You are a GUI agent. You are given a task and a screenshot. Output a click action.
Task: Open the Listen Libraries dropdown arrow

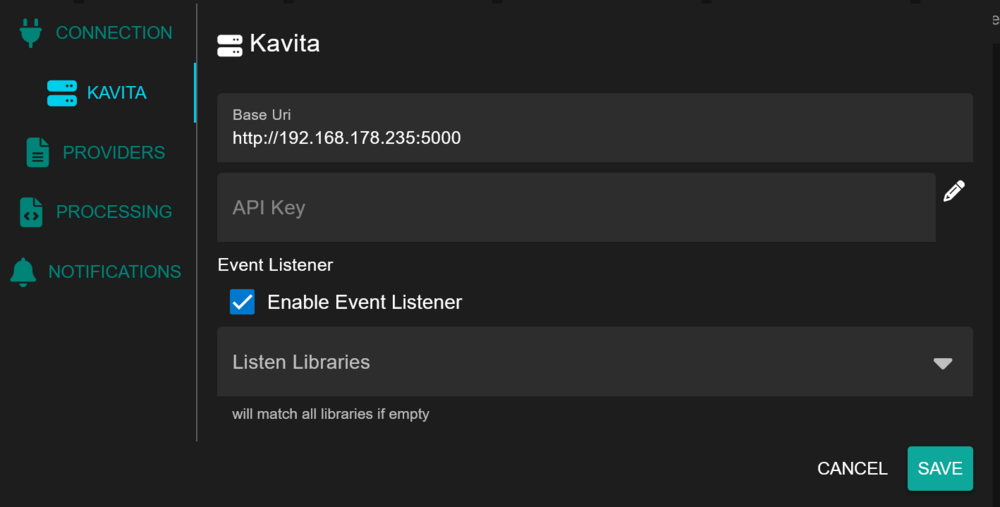click(943, 364)
